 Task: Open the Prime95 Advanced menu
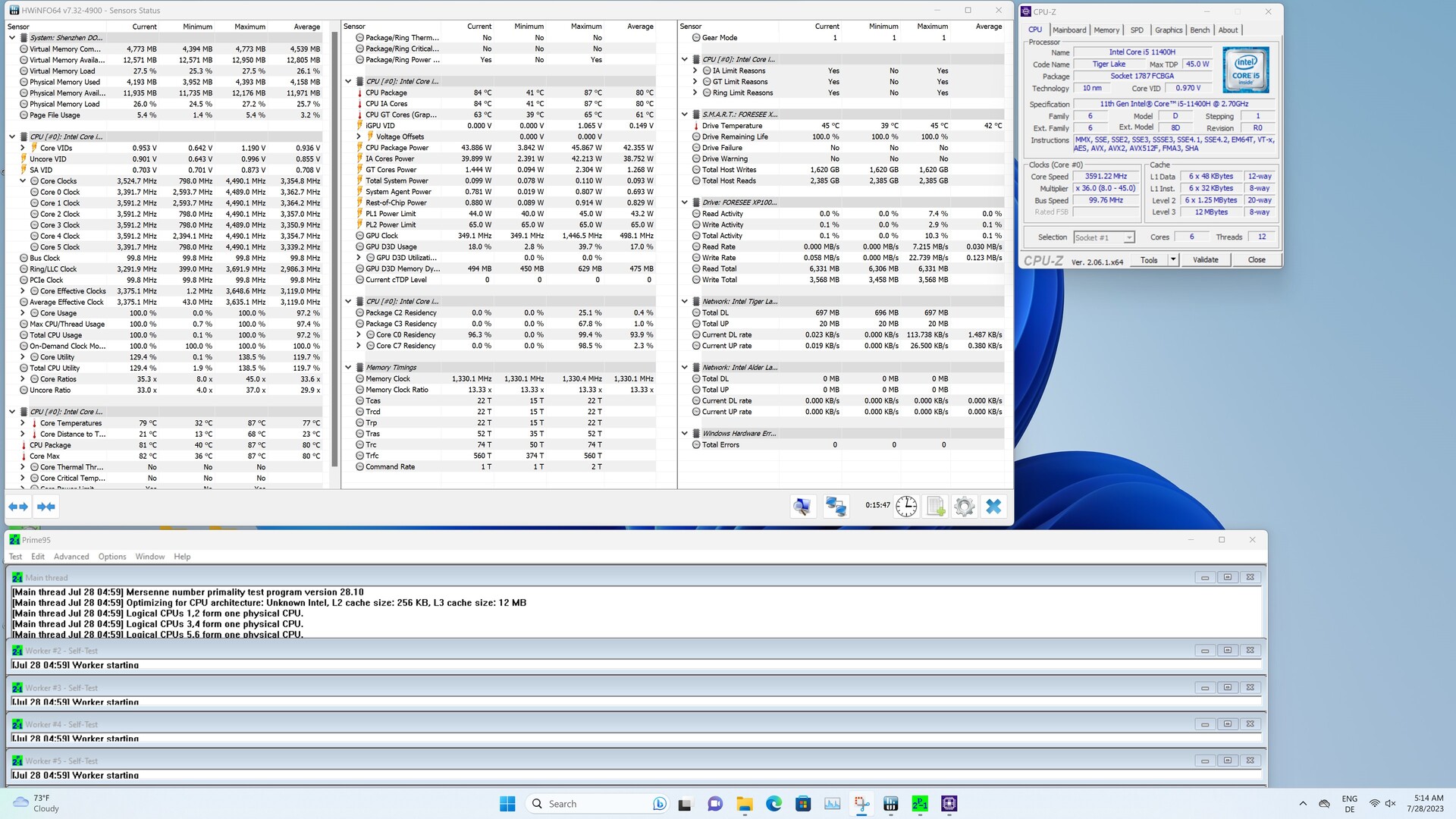tap(71, 557)
